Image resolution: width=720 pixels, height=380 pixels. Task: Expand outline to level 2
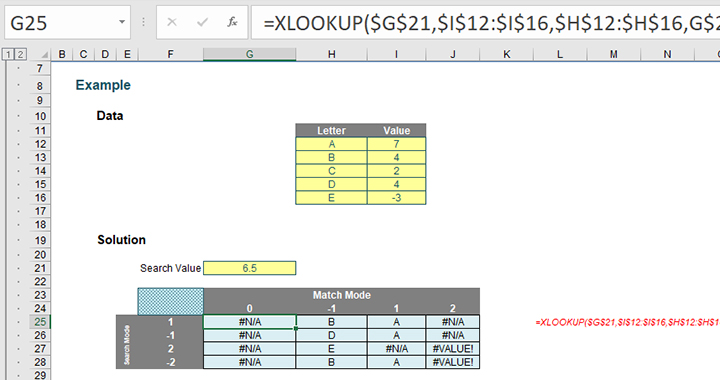(x=20, y=55)
